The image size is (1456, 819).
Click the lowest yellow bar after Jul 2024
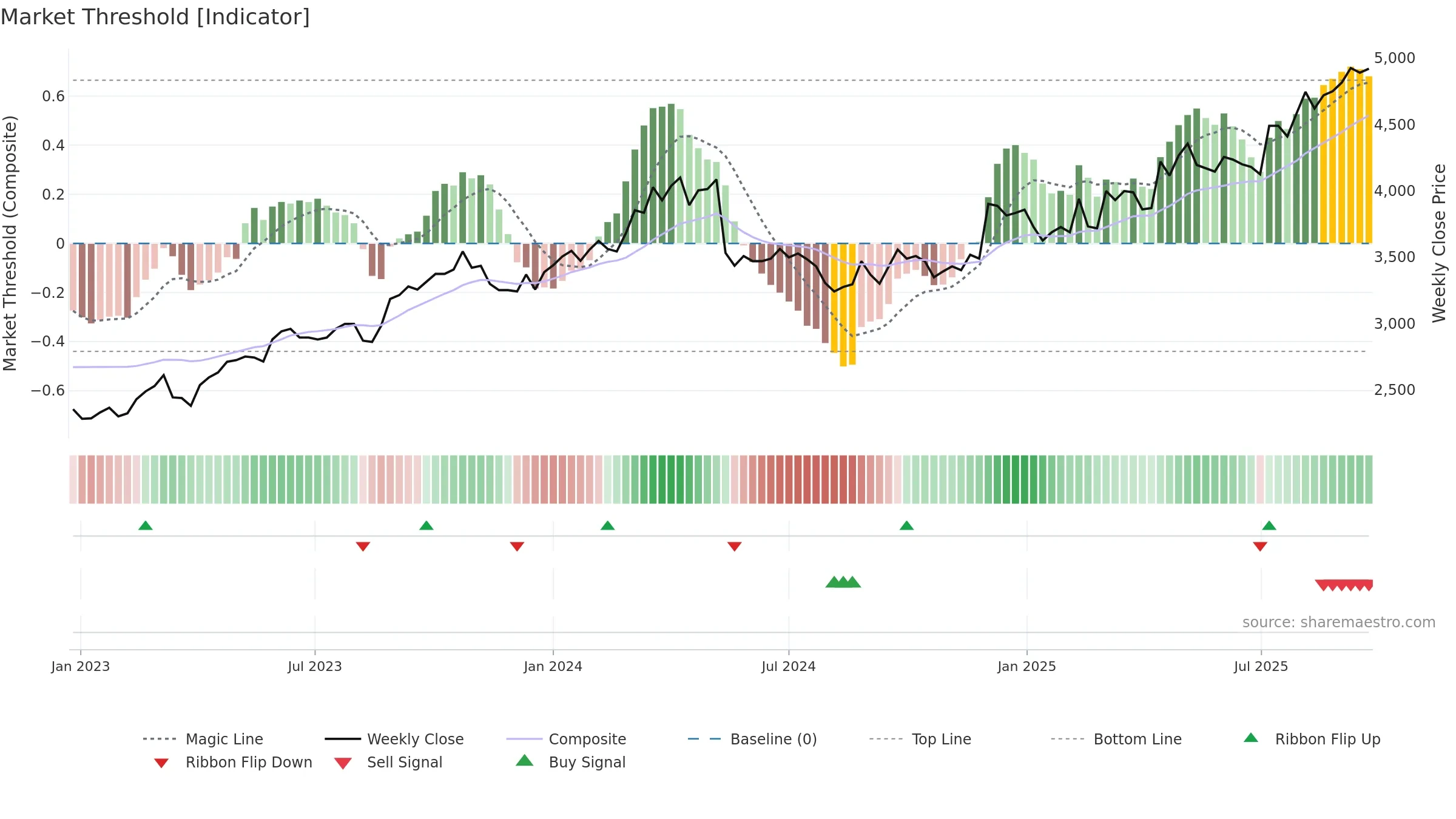pos(843,305)
